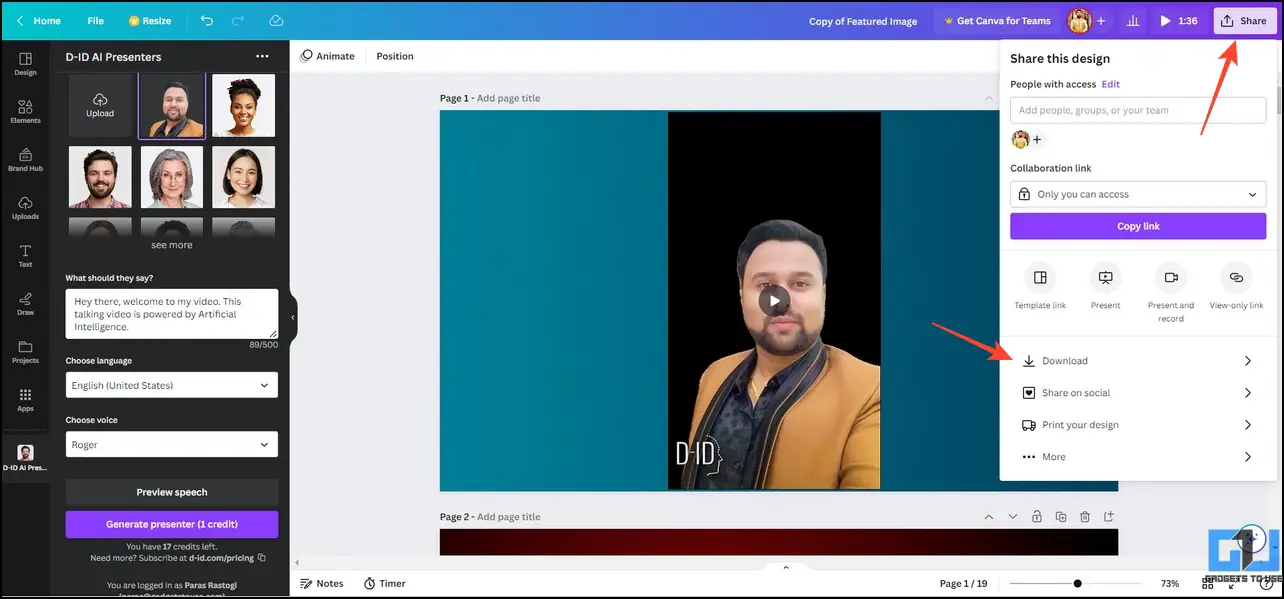Move Page 2 down with arrow
This screenshot has width=1284, height=599.
point(1012,517)
